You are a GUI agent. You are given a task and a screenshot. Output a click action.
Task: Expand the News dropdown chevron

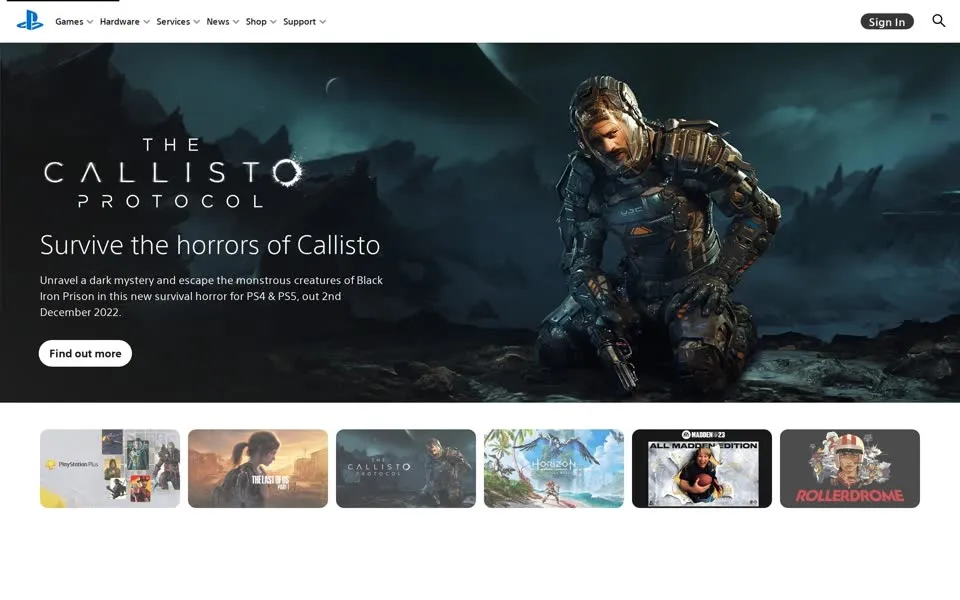[x=236, y=22]
